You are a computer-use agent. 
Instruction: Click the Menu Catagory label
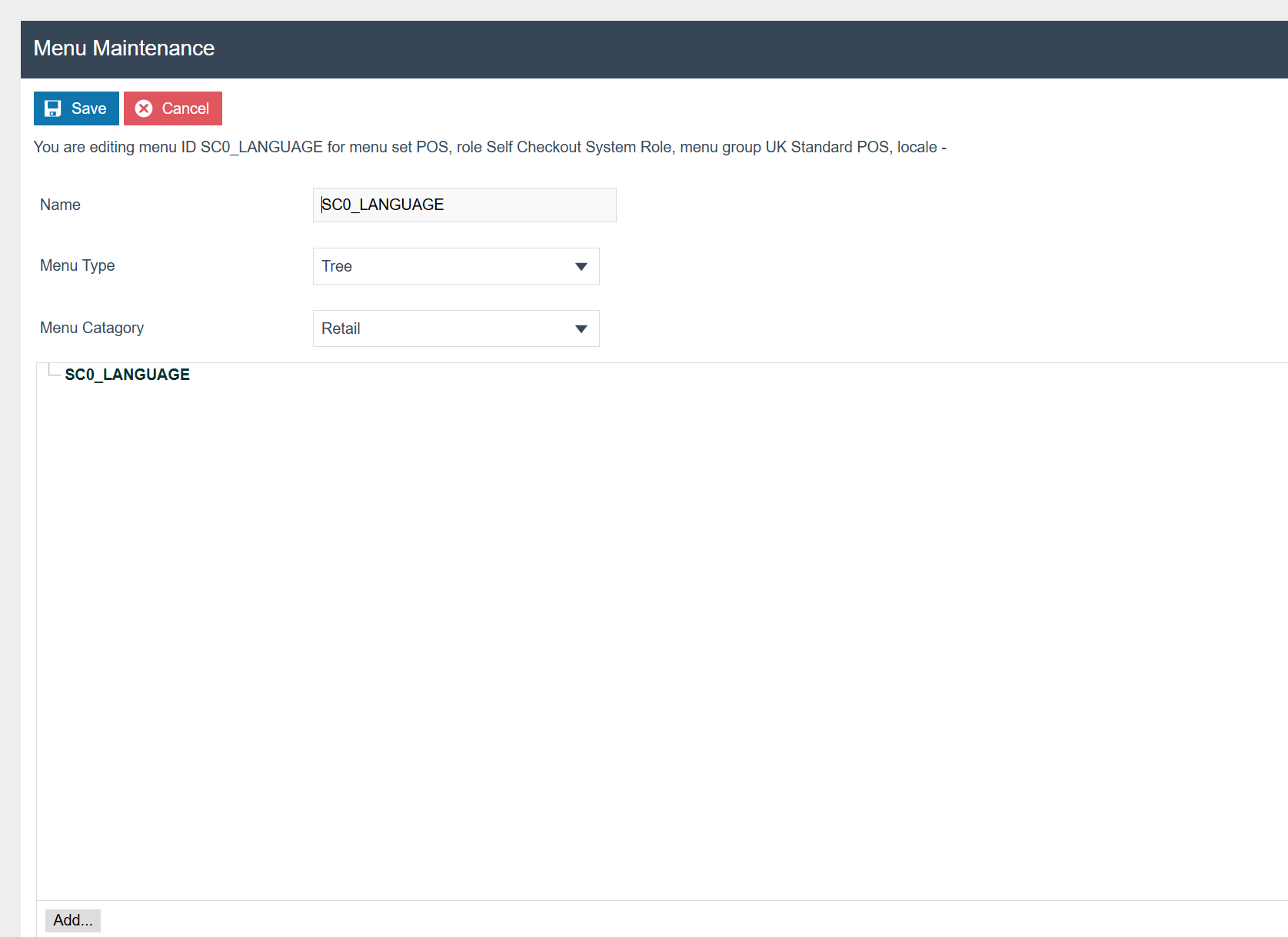pyautogui.click(x=92, y=328)
